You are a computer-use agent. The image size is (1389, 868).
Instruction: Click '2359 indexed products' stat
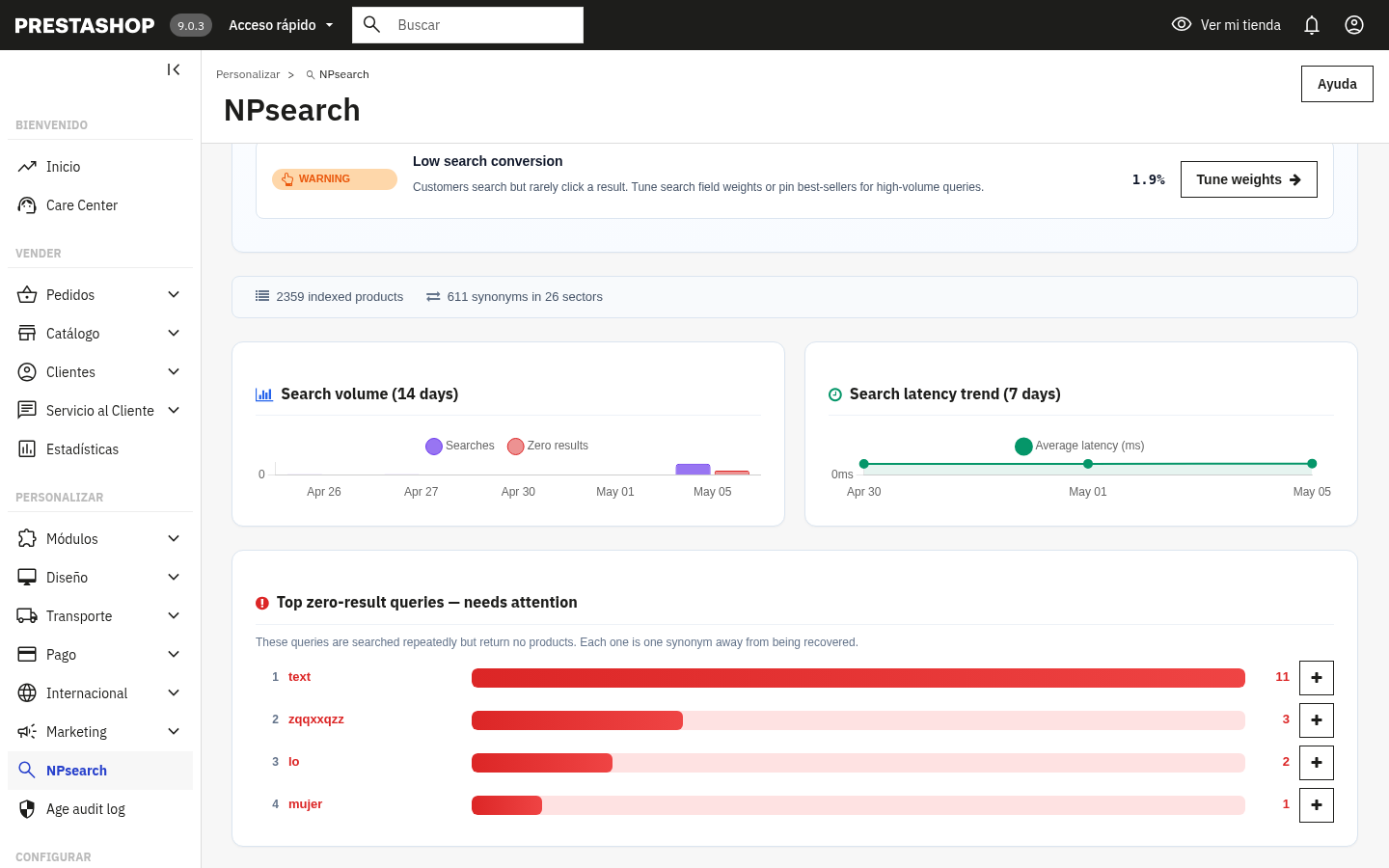329,297
